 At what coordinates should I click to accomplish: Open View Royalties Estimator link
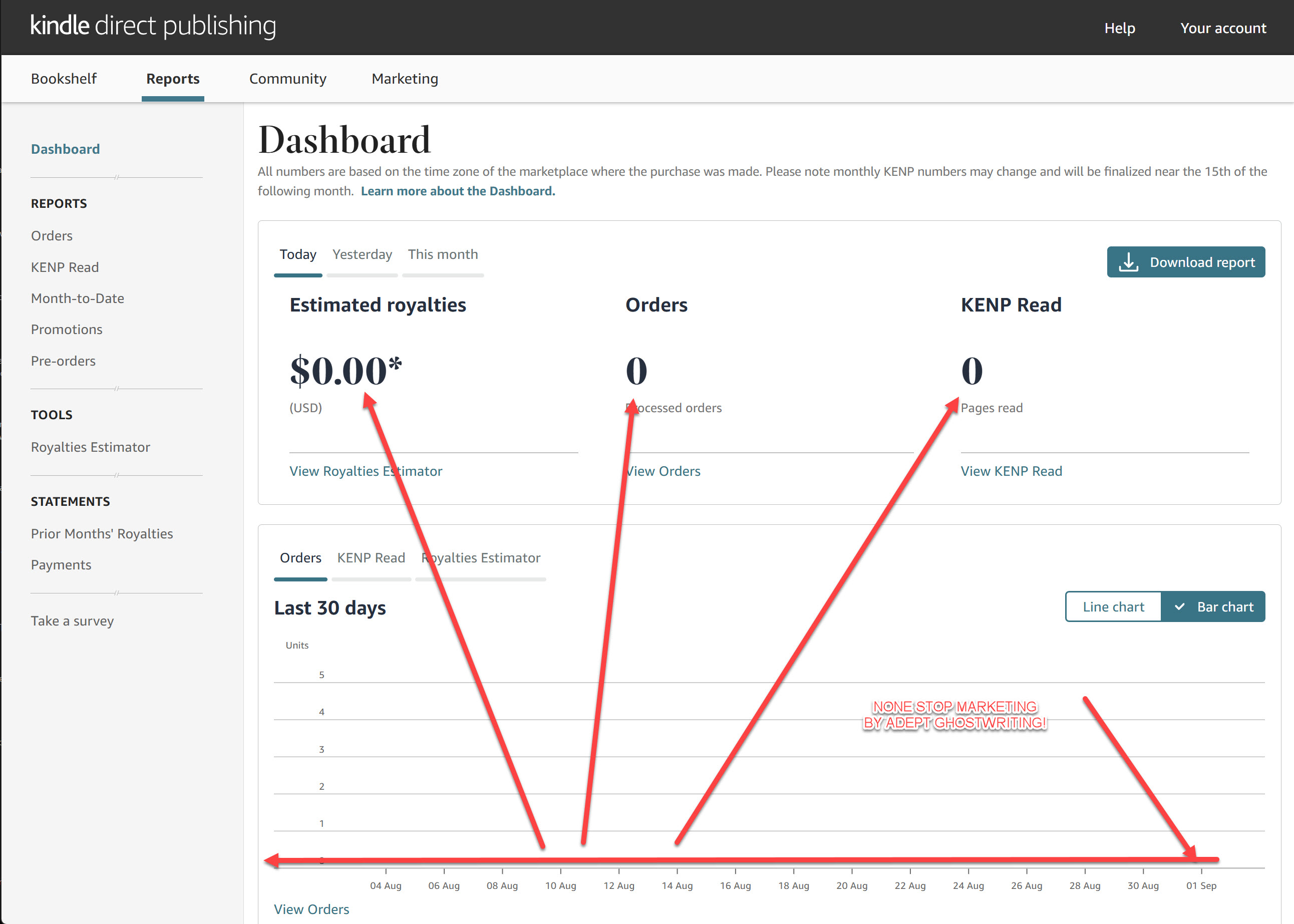click(366, 471)
